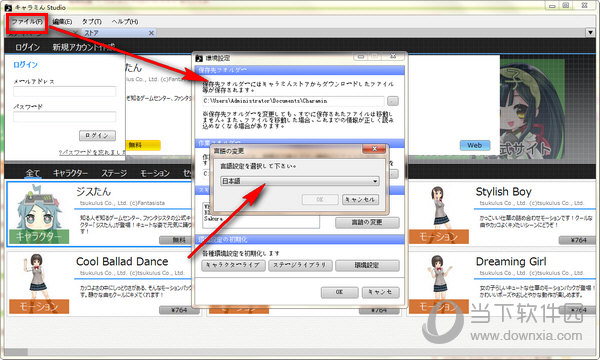This screenshot has height=360, width=600.
Task: Open the 日本語 language dropdown
Action: point(300,181)
